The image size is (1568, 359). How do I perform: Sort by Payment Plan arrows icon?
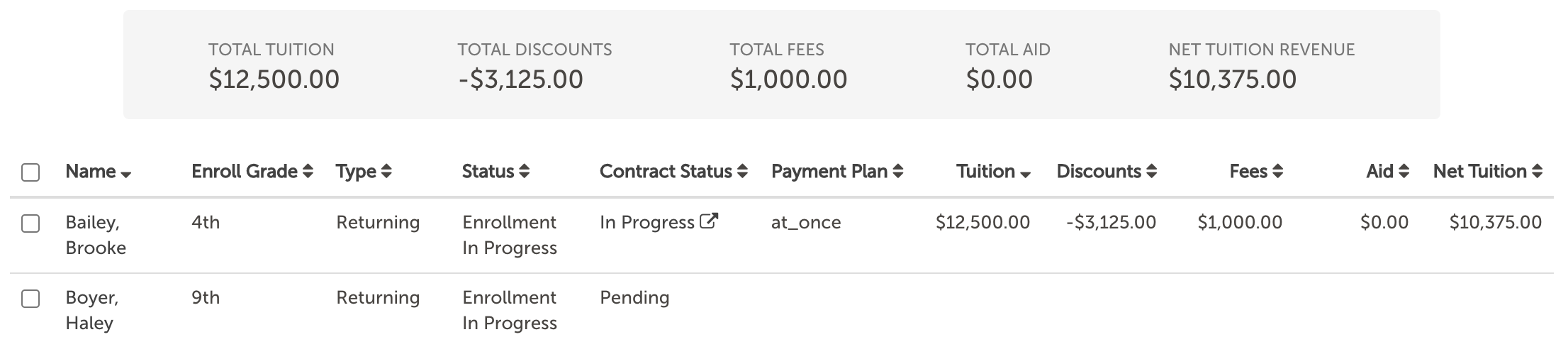click(897, 171)
